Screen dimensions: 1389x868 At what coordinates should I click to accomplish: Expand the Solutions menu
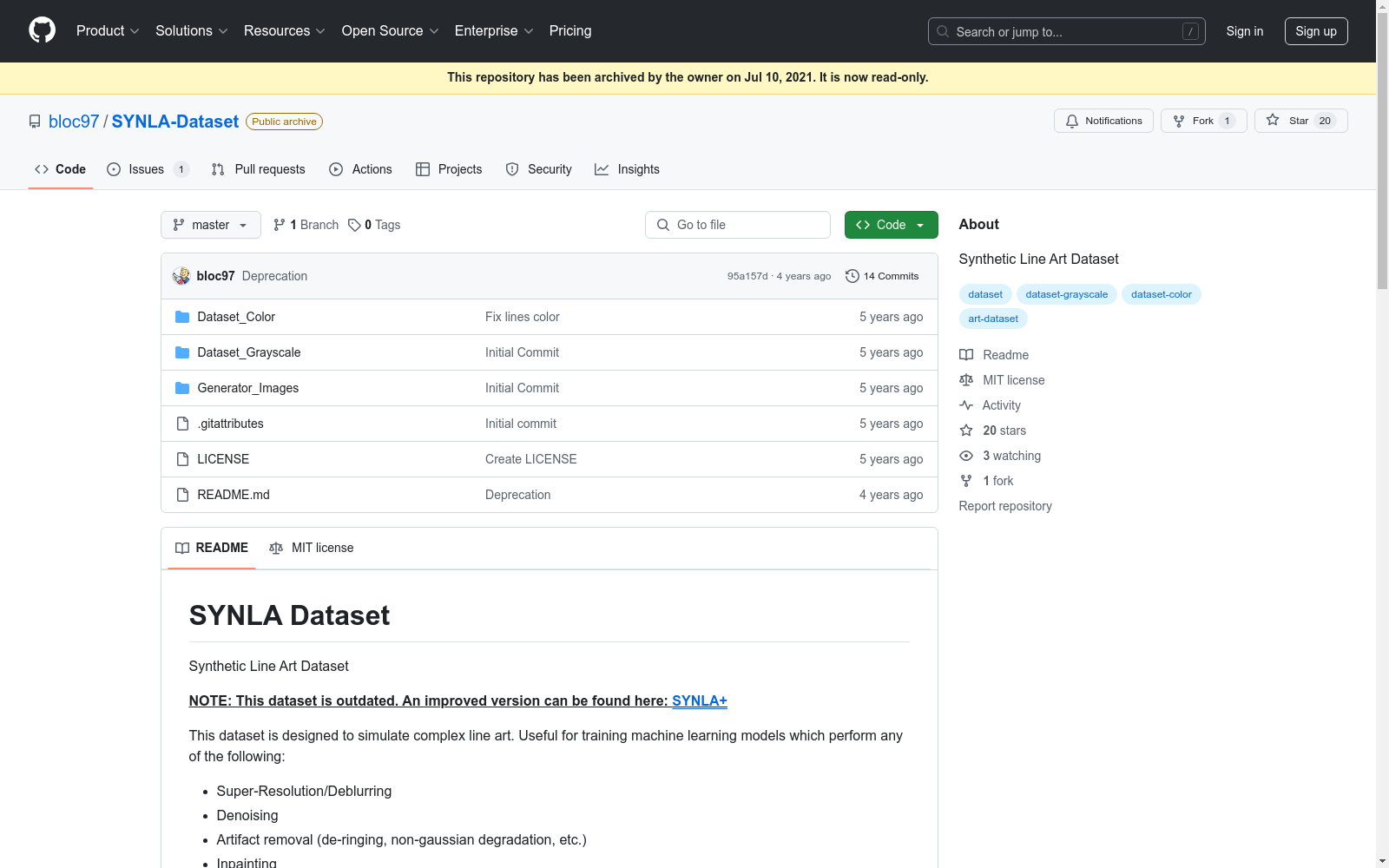tap(191, 31)
